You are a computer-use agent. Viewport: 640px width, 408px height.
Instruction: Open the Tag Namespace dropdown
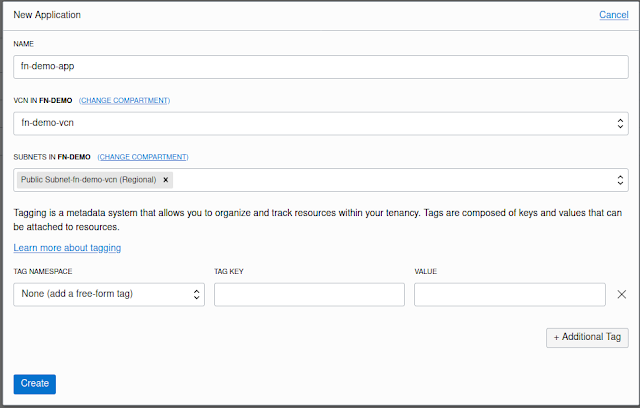coord(109,294)
